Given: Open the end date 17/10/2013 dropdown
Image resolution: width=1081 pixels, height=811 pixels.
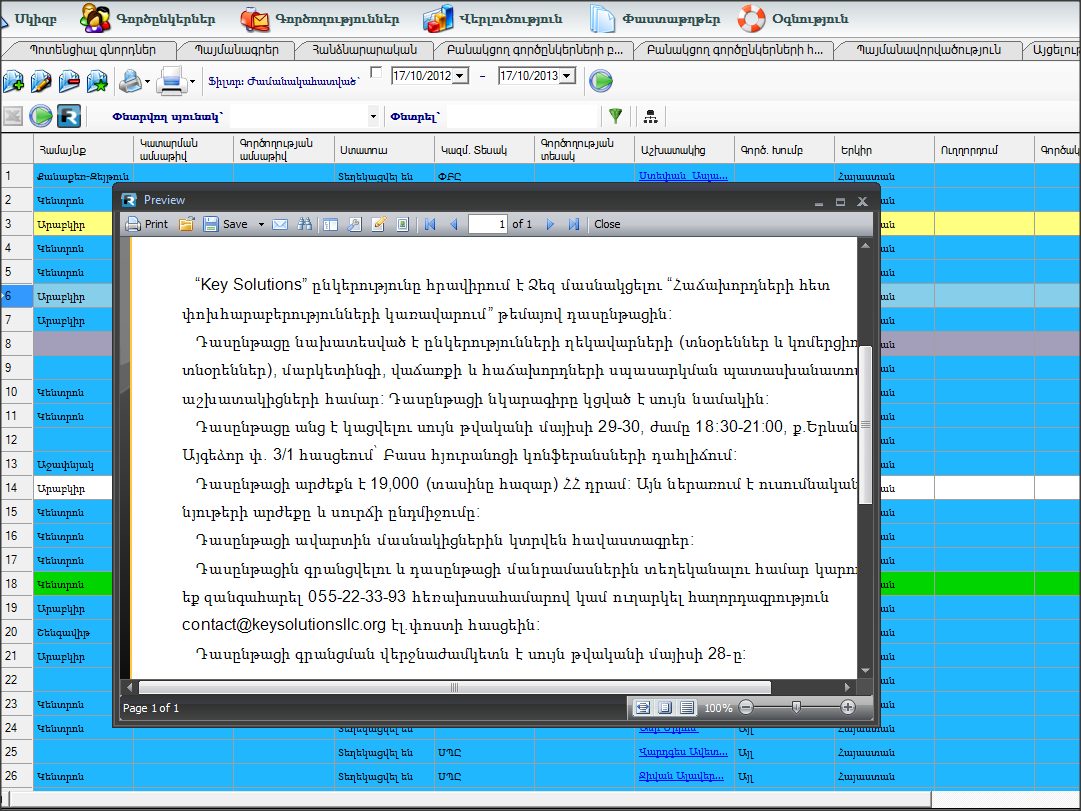Looking at the screenshot, I should pyautogui.click(x=568, y=76).
